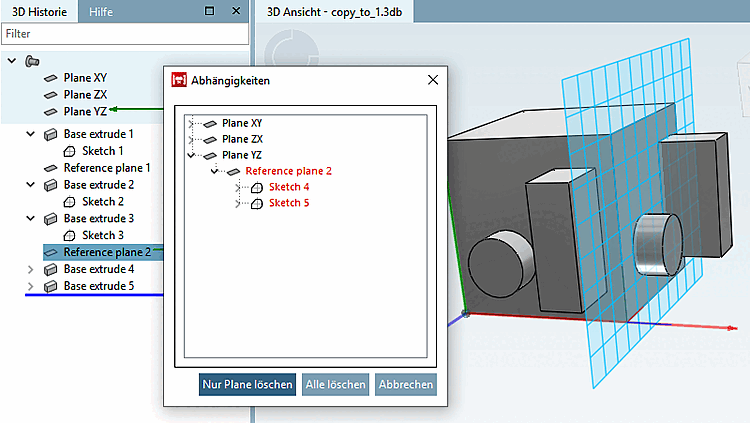Click the Abhängigkeiten dialog title icon
Screen dimensions: 750x423
coord(179,80)
